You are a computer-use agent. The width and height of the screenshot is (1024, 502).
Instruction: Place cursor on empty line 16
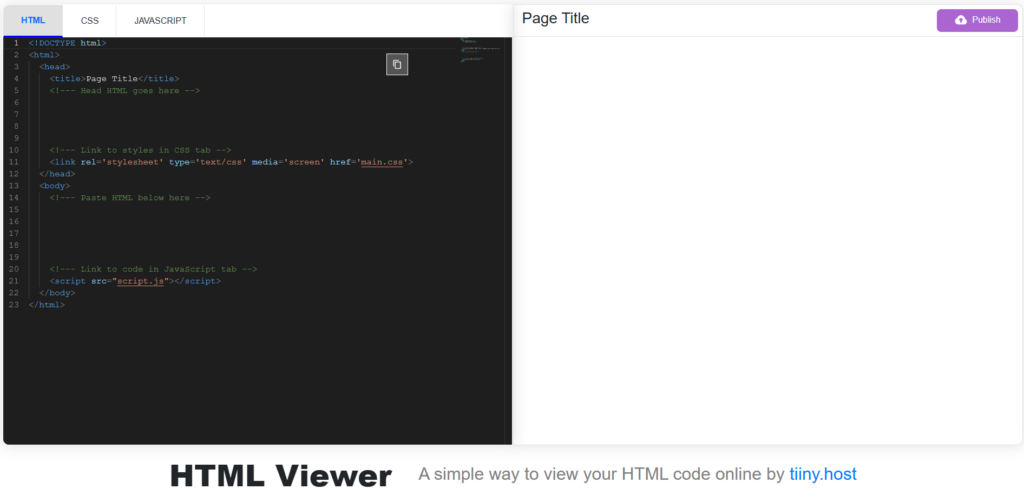coord(261,221)
